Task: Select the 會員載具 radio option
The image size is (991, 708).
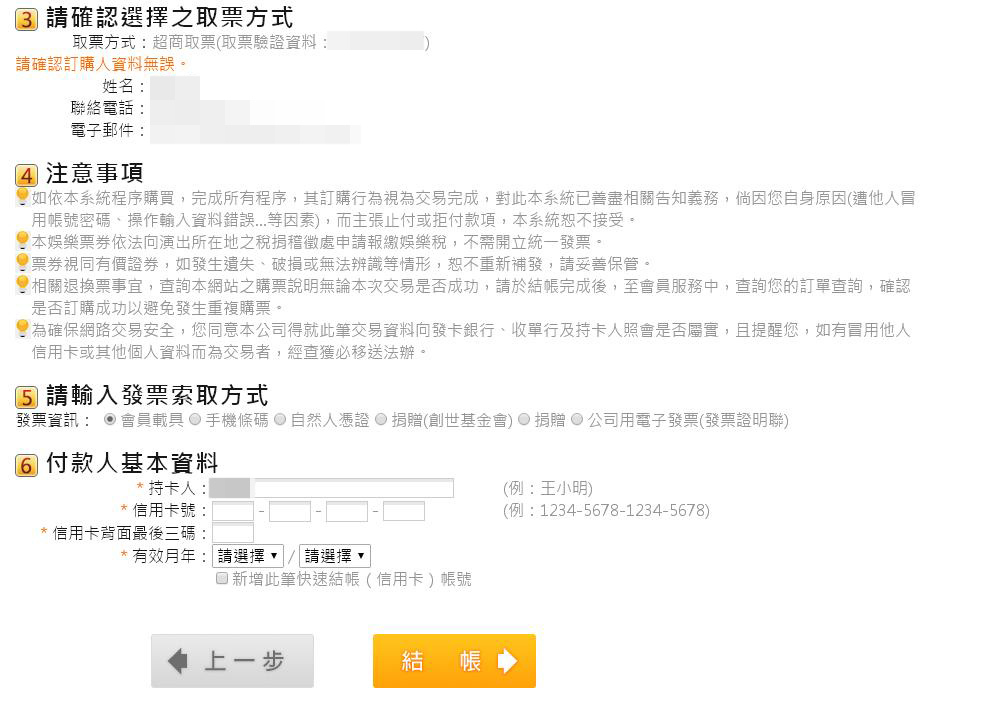Action: [x=110, y=419]
